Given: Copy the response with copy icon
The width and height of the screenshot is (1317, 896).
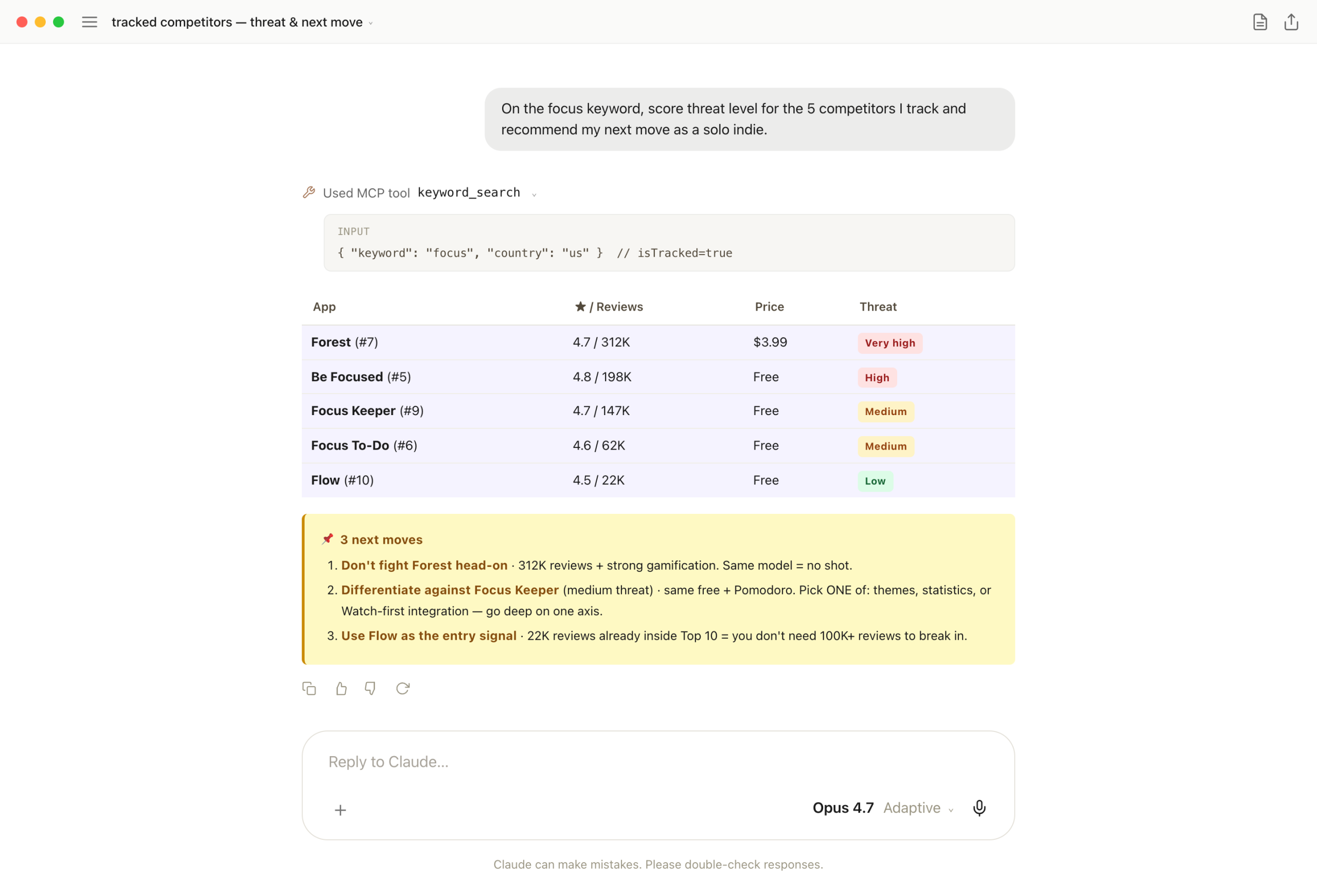Looking at the screenshot, I should click(x=309, y=689).
